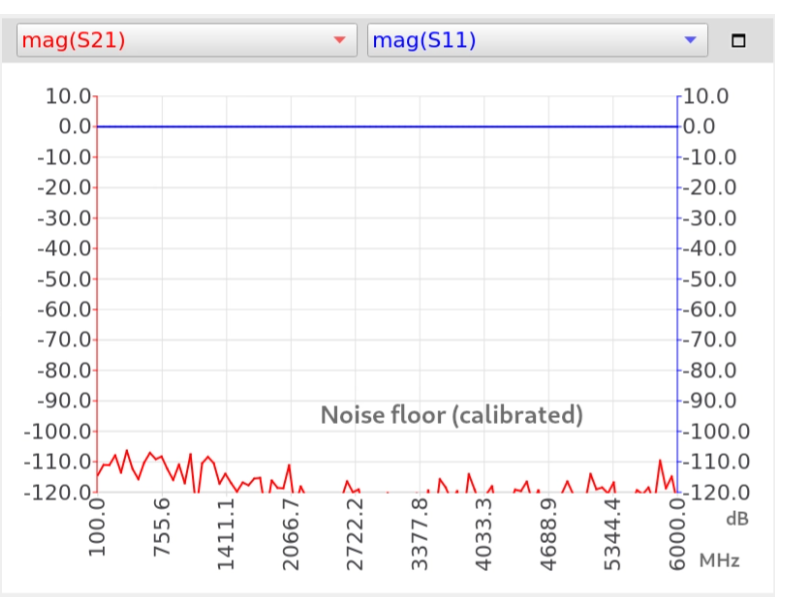Click the blue arrow on mag(S11) selector
790x611 pixels.
[x=690, y=41]
